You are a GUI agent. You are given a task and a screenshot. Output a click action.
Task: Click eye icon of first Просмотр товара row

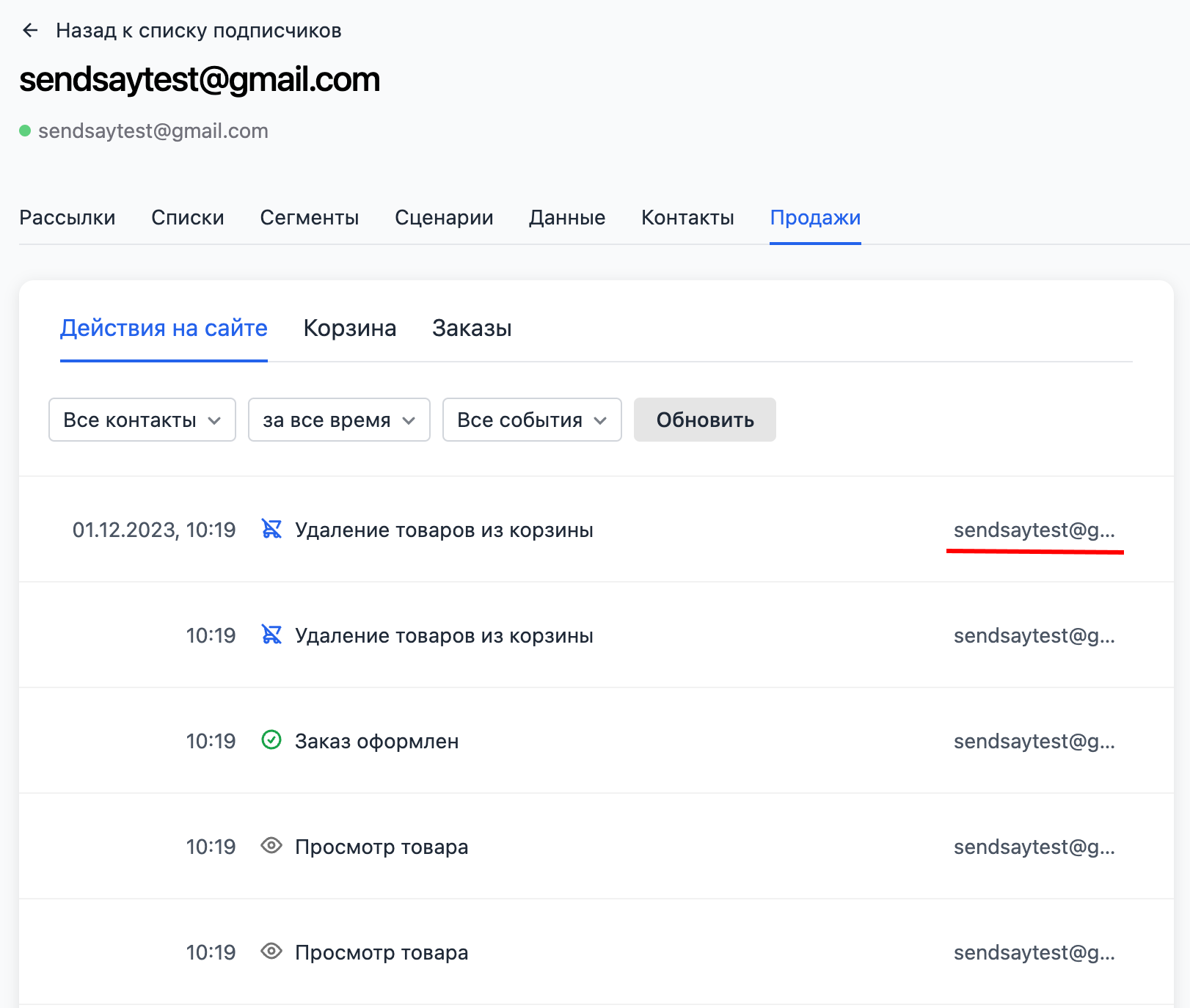point(271,846)
